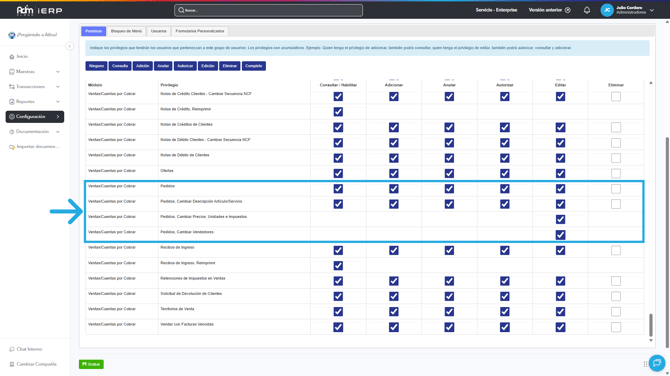The height and width of the screenshot is (376, 670).
Task: Click the search magnifier icon
Action: tap(181, 10)
